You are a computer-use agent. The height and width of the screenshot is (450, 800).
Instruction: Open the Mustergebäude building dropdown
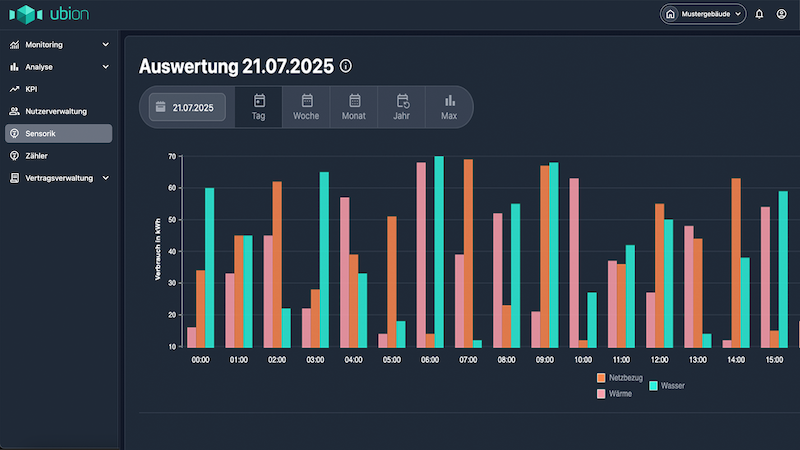[703, 14]
